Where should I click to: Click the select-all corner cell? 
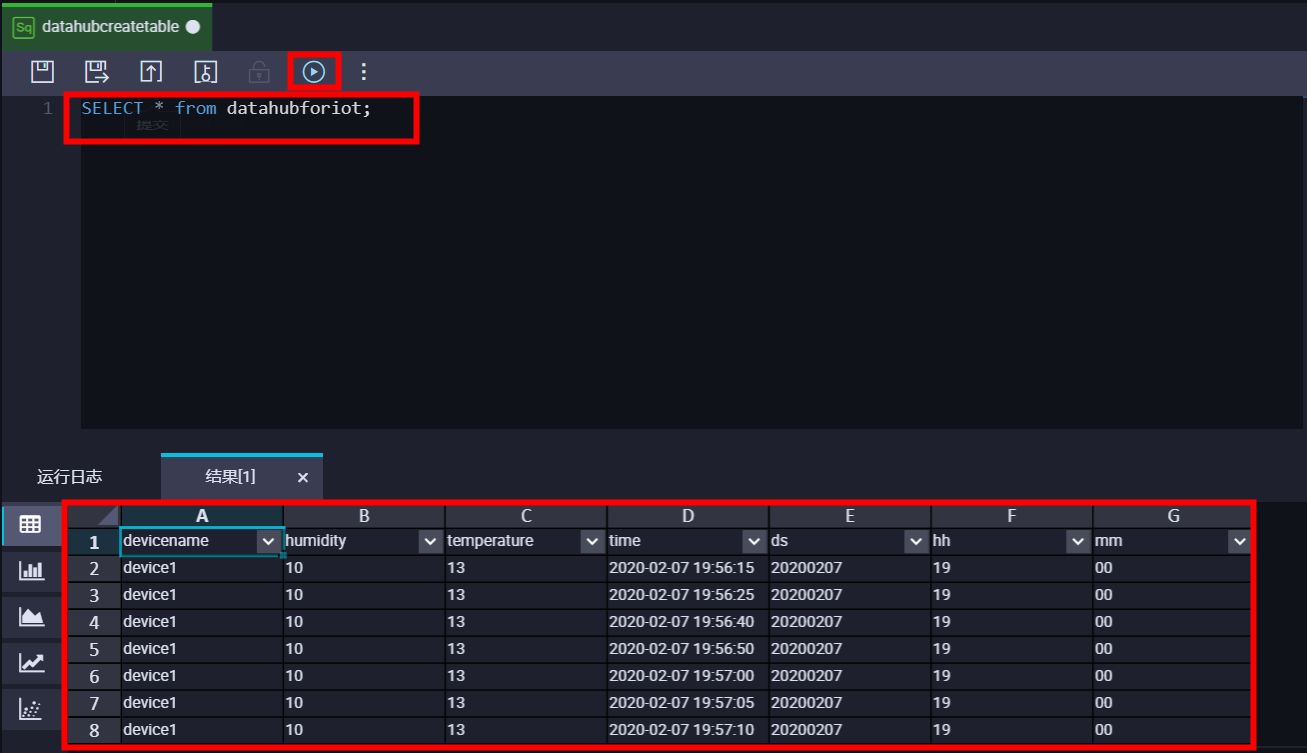click(94, 516)
